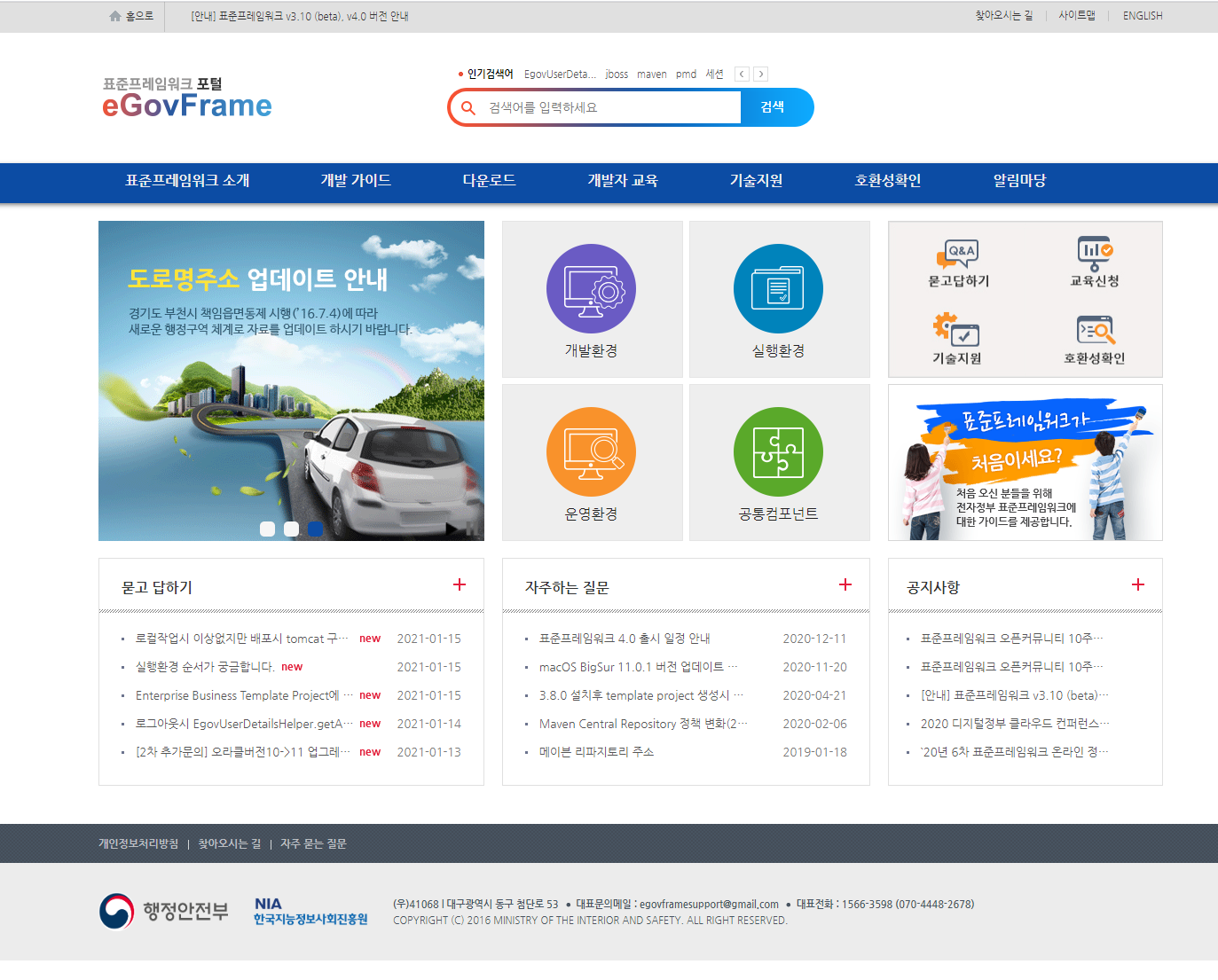Select the blue active banner slide indicator
This screenshot has height=980, width=1218.
point(315,529)
